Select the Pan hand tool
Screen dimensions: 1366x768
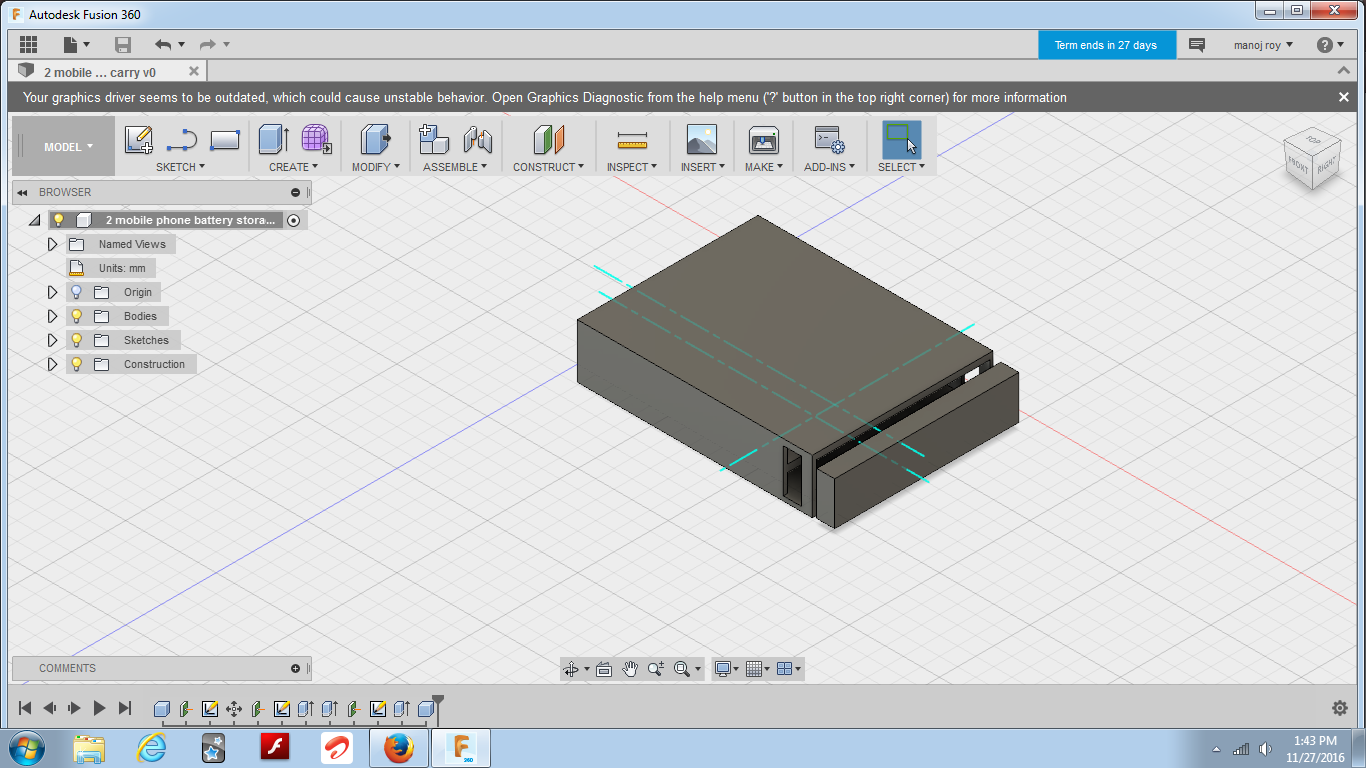tap(630, 669)
